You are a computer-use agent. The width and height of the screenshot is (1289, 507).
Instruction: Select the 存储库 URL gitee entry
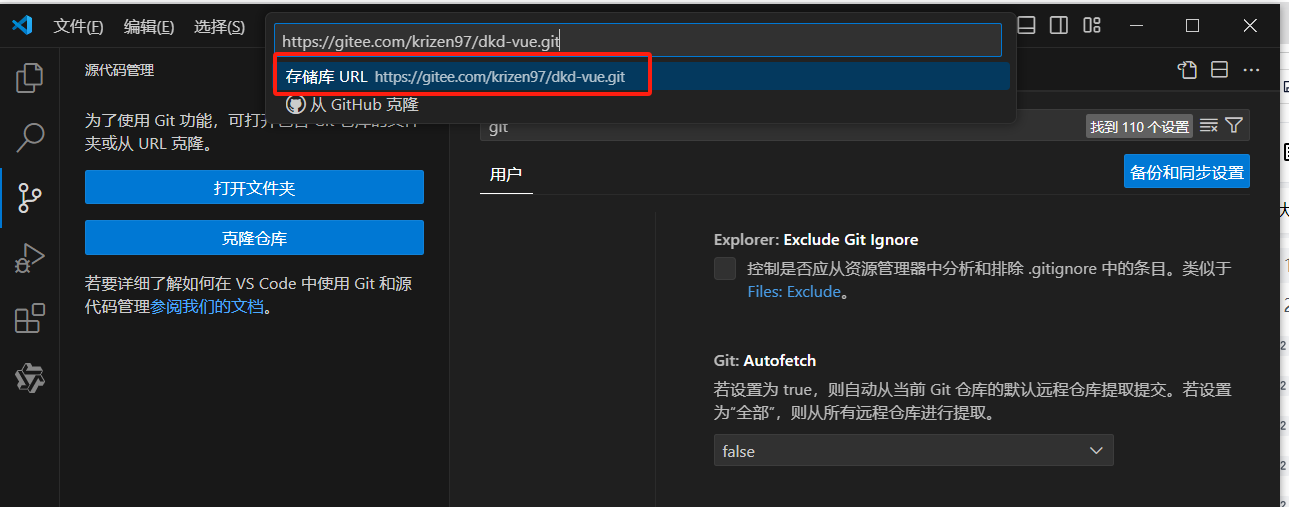642,76
